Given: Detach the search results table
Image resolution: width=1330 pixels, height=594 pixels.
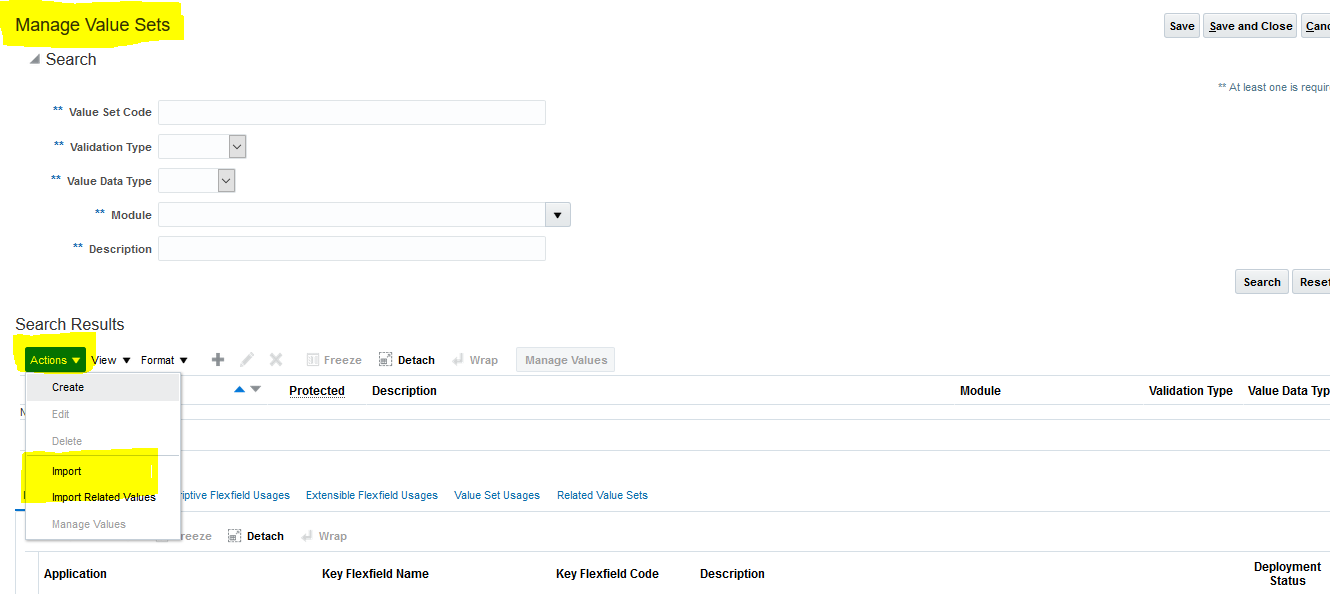Looking at the screenshot, I should pos(407,359).
